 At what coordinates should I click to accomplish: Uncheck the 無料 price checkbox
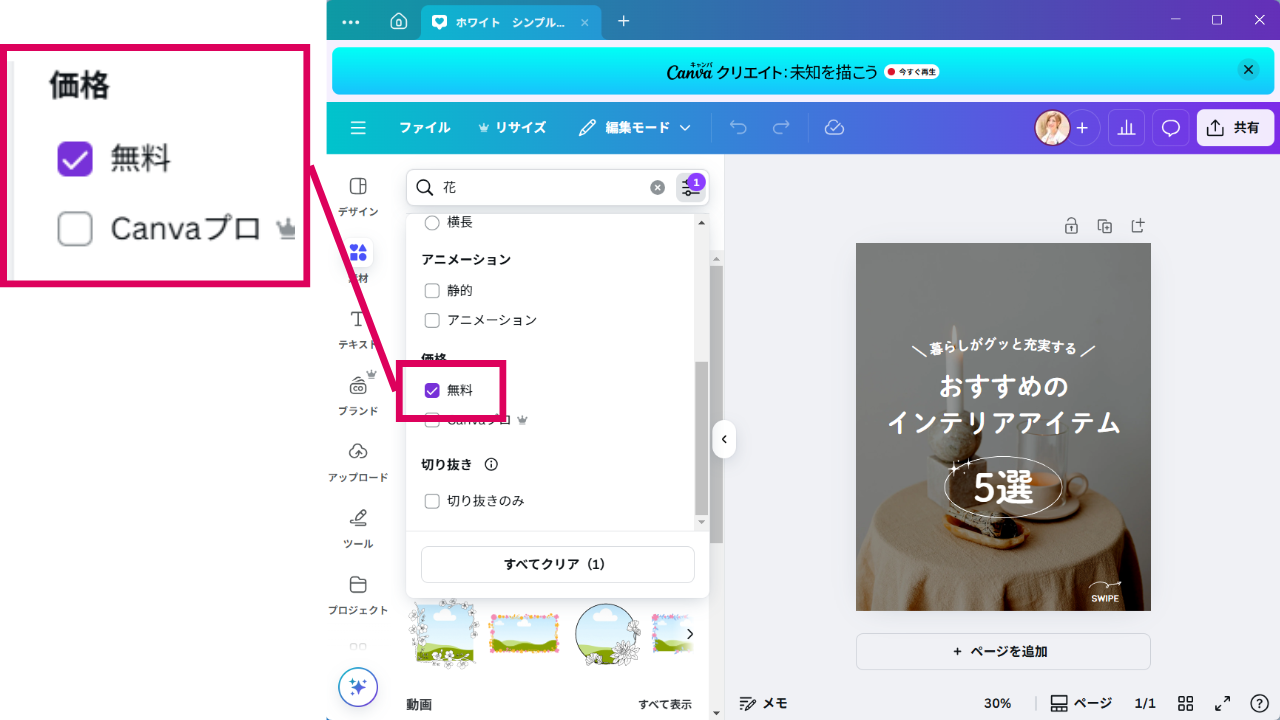pos(433,391)
